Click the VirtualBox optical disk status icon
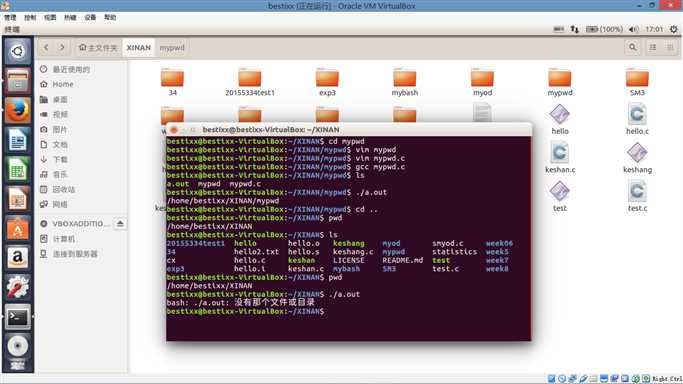Image resolution: width=683 pixels, height=384 pixels. coord(562,379)
